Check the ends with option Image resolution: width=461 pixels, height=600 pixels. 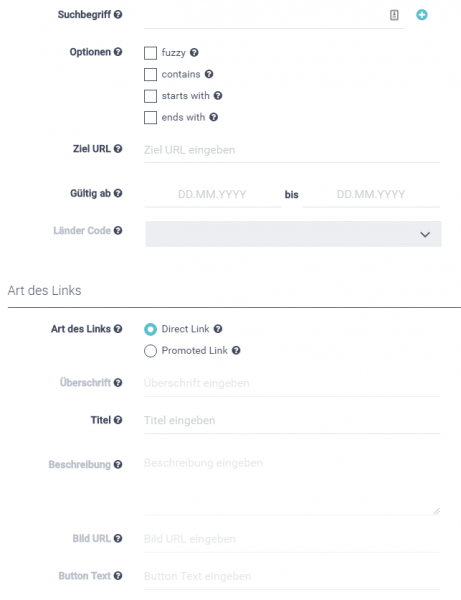click(x=150, y=117)
